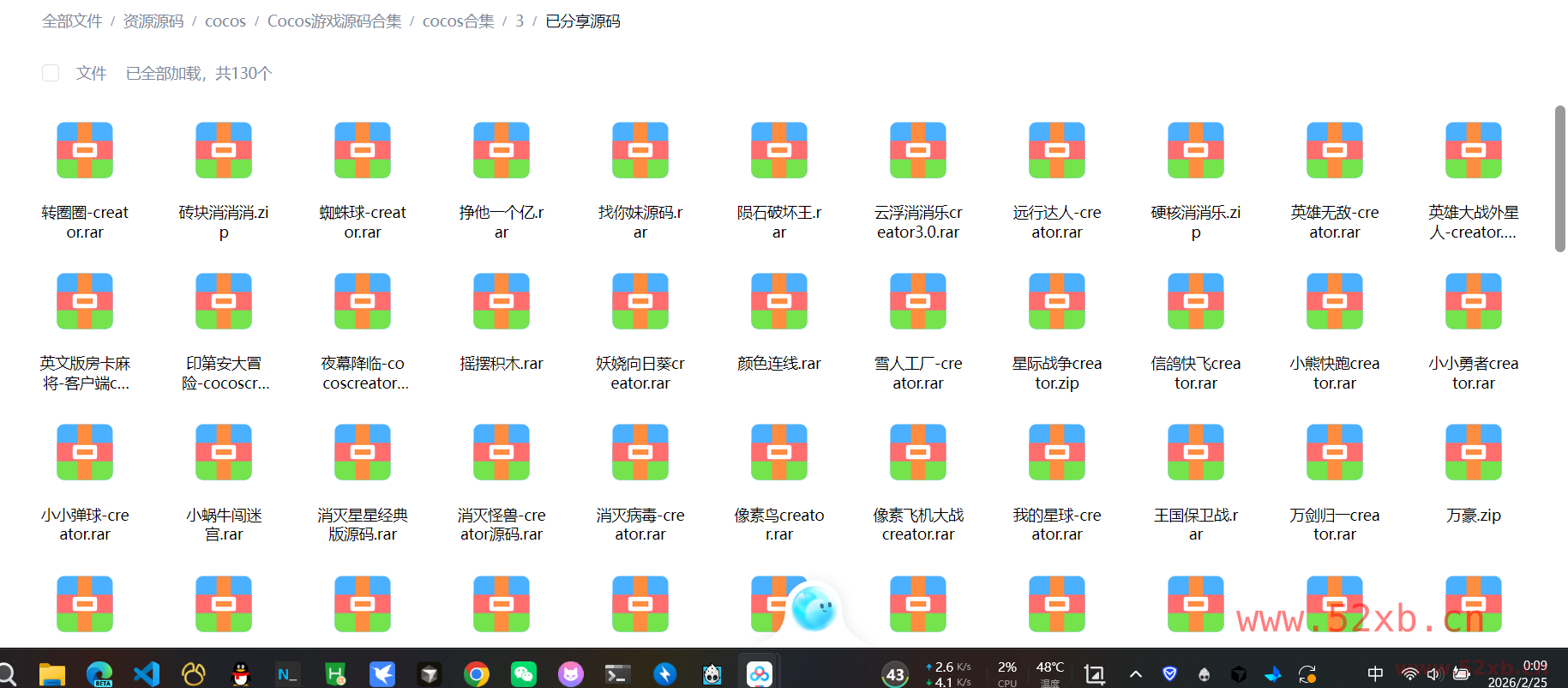
Task: Click the 消灭病毒-creator.rar file name
Action: click(x=640, y=524)
